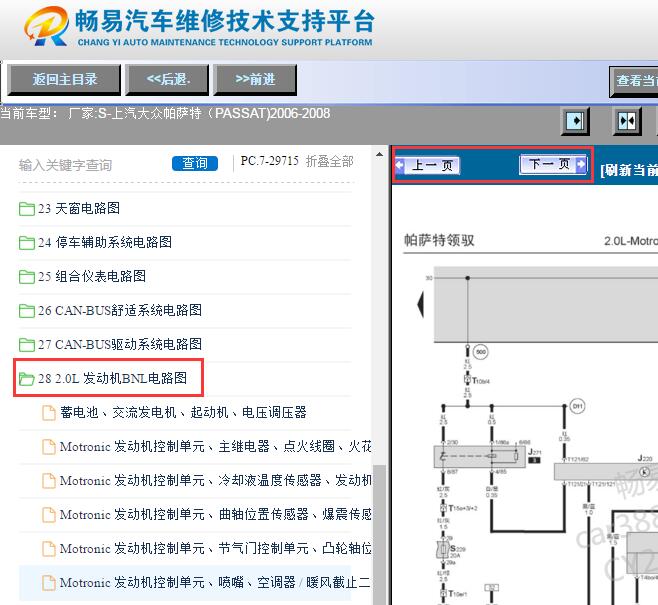Collapse folder 28 2.0L 发动机BNL电路图
The height and width of the screenshot is (605, 658).
click(x=112, y=378)
